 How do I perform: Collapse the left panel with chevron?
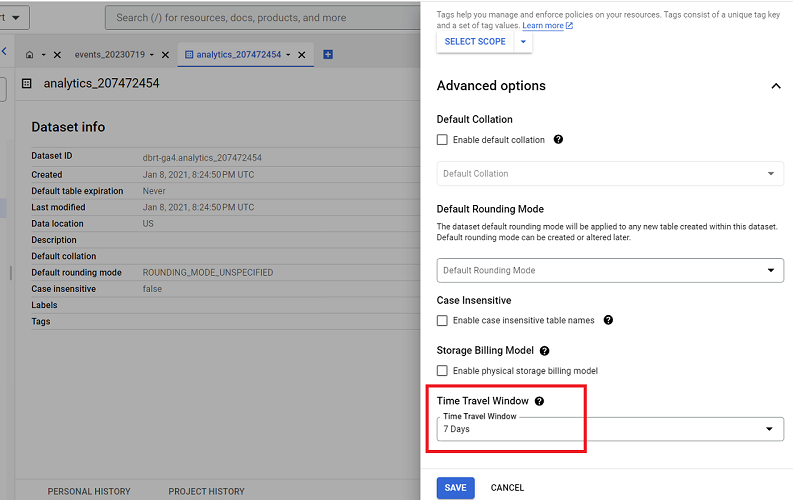tap(4, 51)
